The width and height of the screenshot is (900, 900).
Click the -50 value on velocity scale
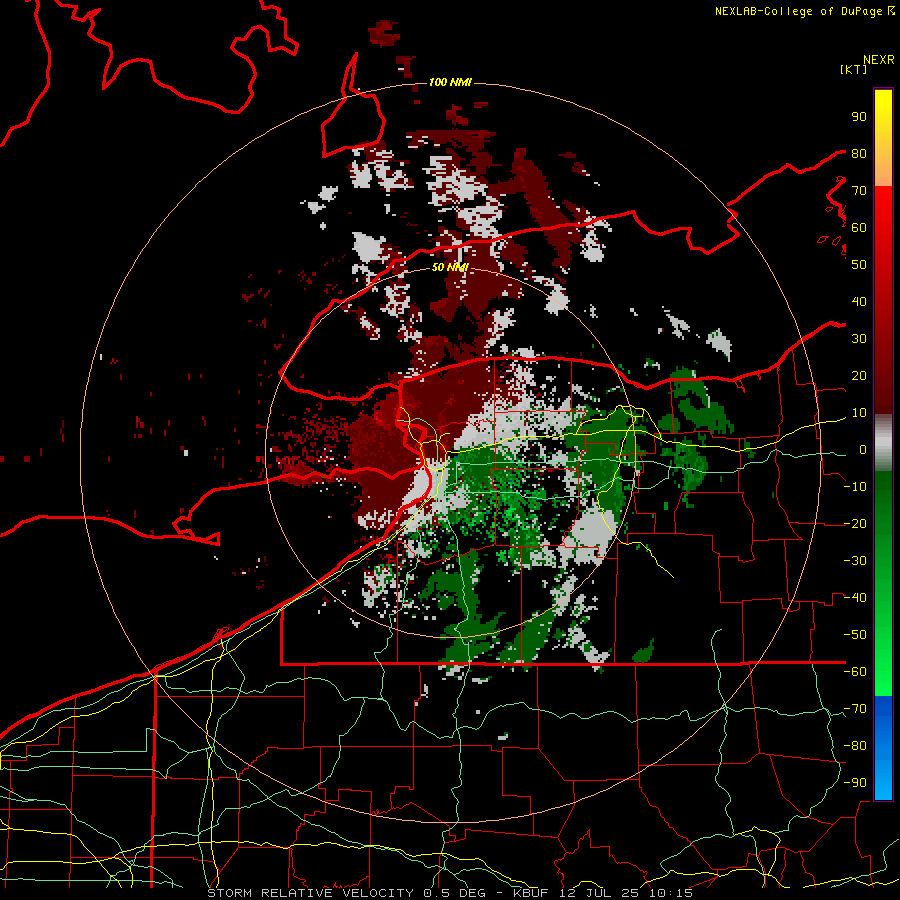coord(855,634)
